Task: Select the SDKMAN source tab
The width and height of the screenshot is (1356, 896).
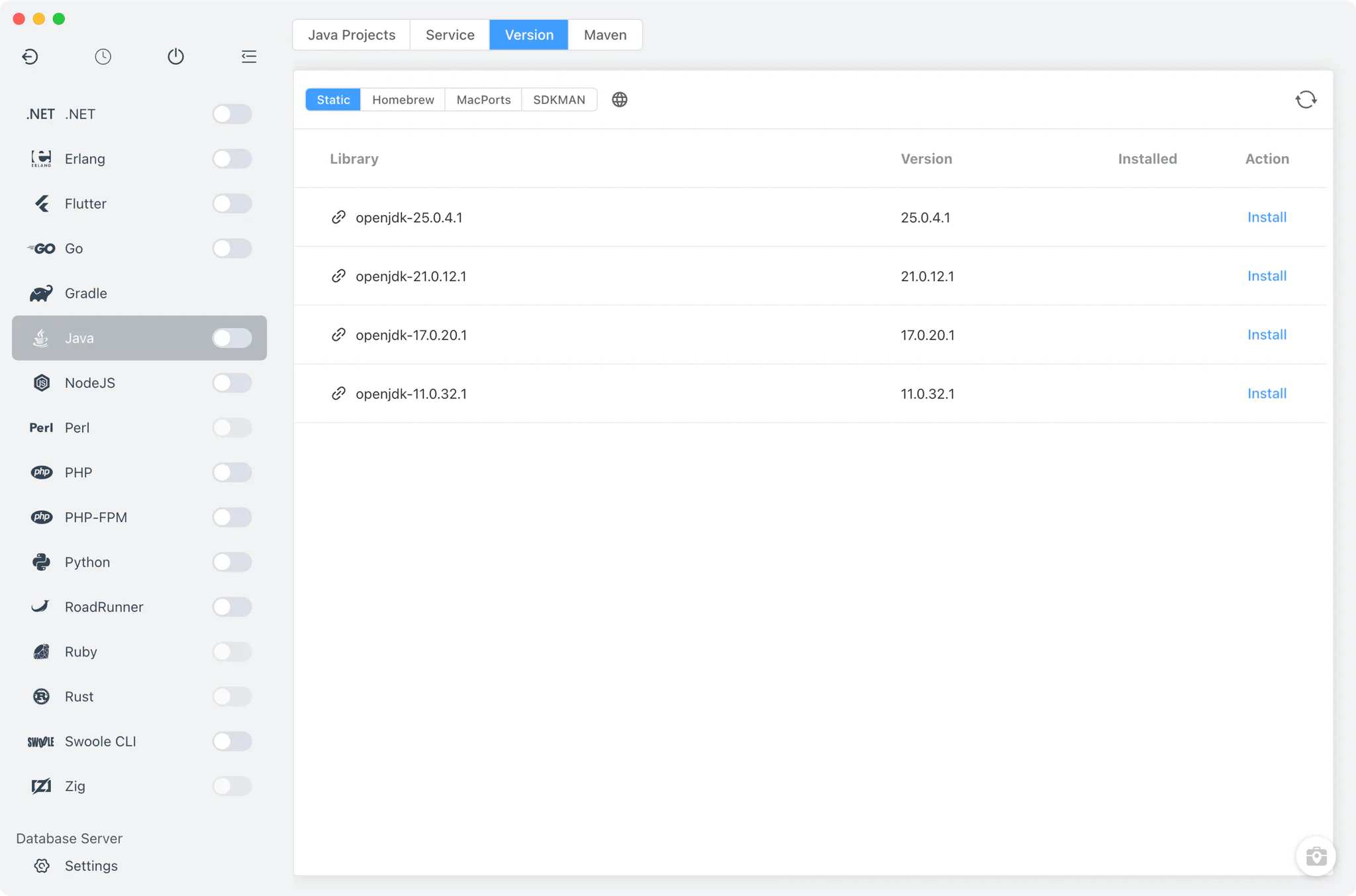Action: coord(559,99)
